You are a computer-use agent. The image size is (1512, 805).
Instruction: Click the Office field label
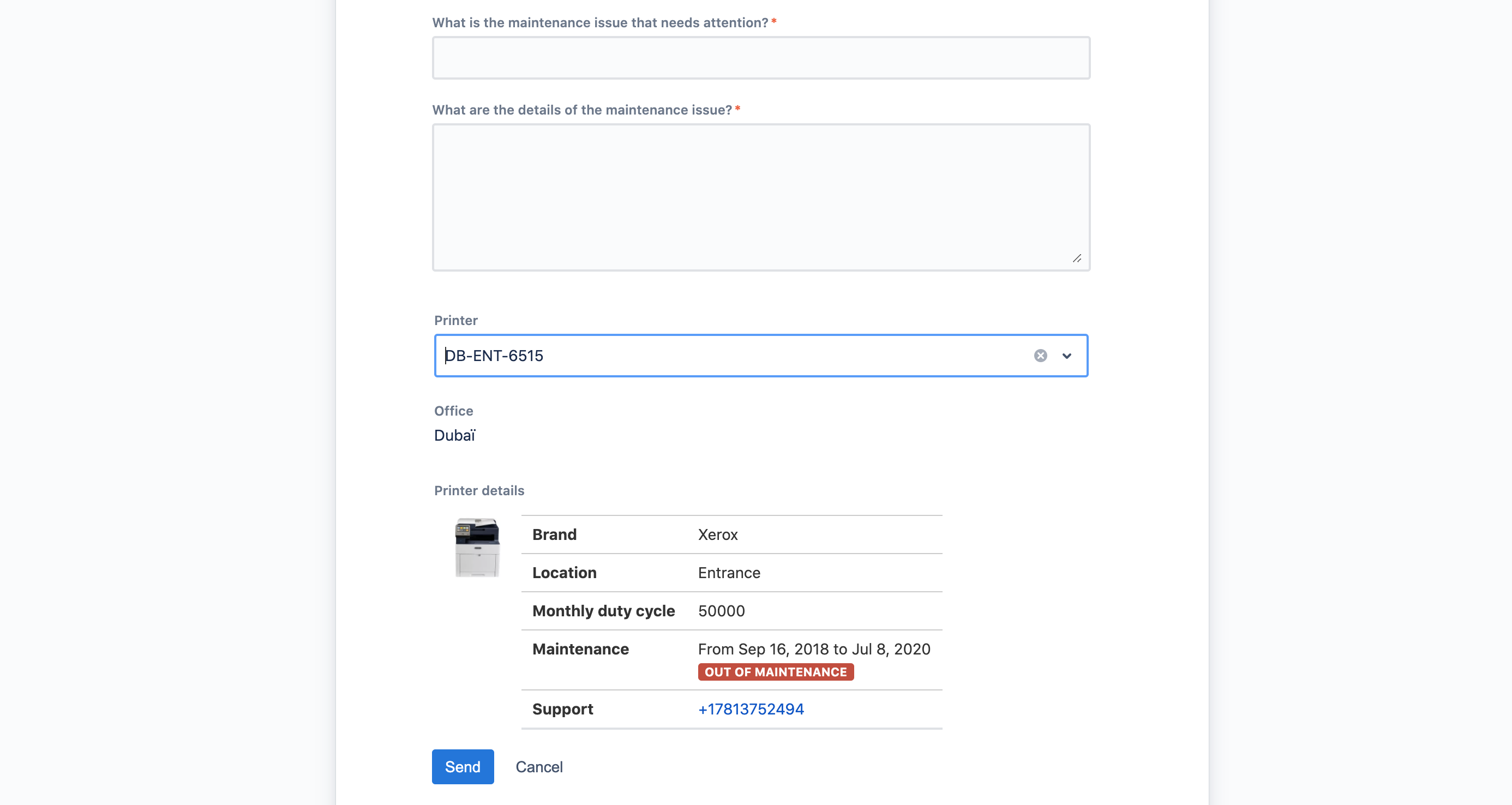[x=453, y=411]
